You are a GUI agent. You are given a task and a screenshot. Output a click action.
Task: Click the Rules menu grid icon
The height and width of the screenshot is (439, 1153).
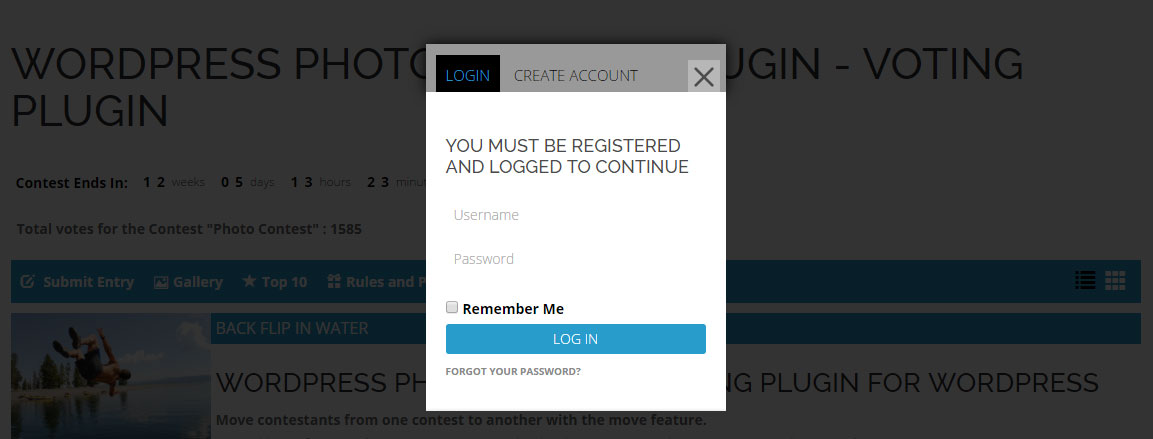pyautogui.click(x=334, y=282)
